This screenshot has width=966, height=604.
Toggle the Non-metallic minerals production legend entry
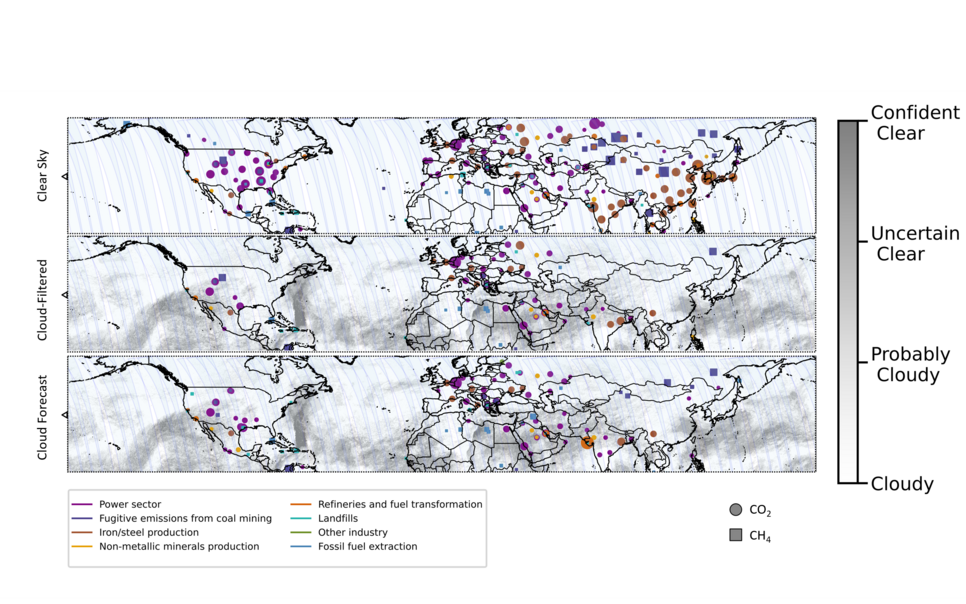click(x=80, y=547)
